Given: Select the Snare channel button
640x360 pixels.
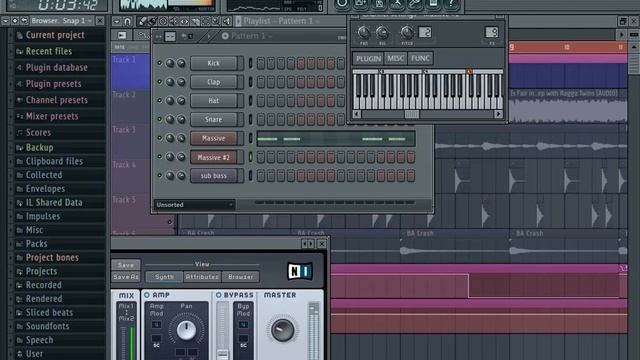Looking at the screenshot, I should [213, 120].
